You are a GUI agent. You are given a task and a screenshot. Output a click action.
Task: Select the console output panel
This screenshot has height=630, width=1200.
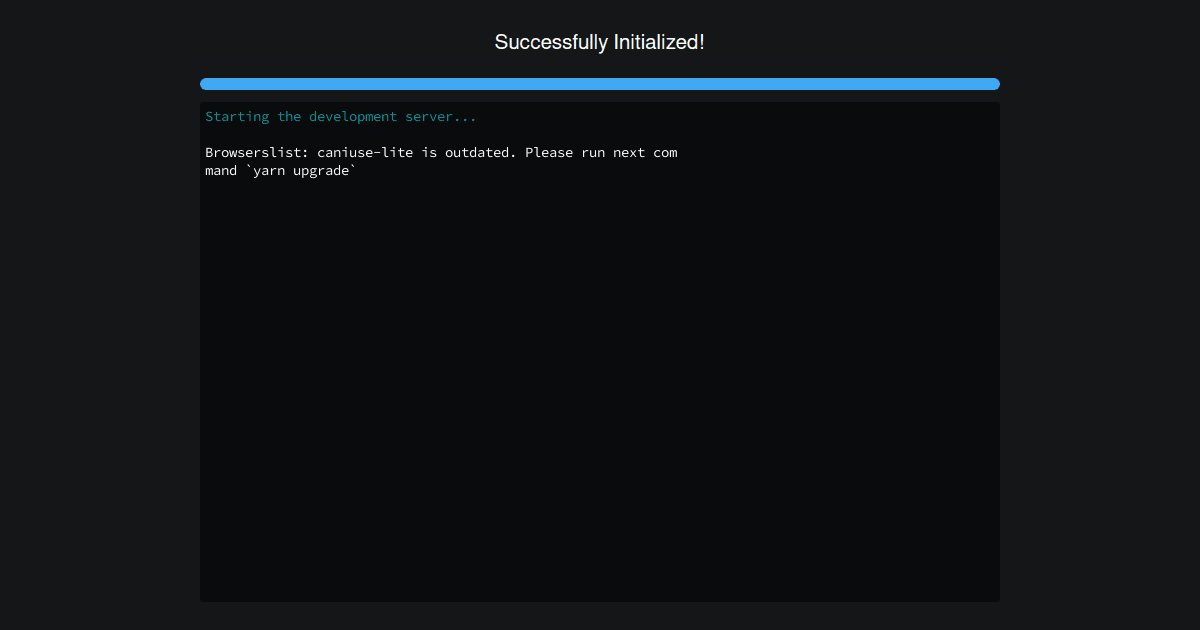coord(600,350)
